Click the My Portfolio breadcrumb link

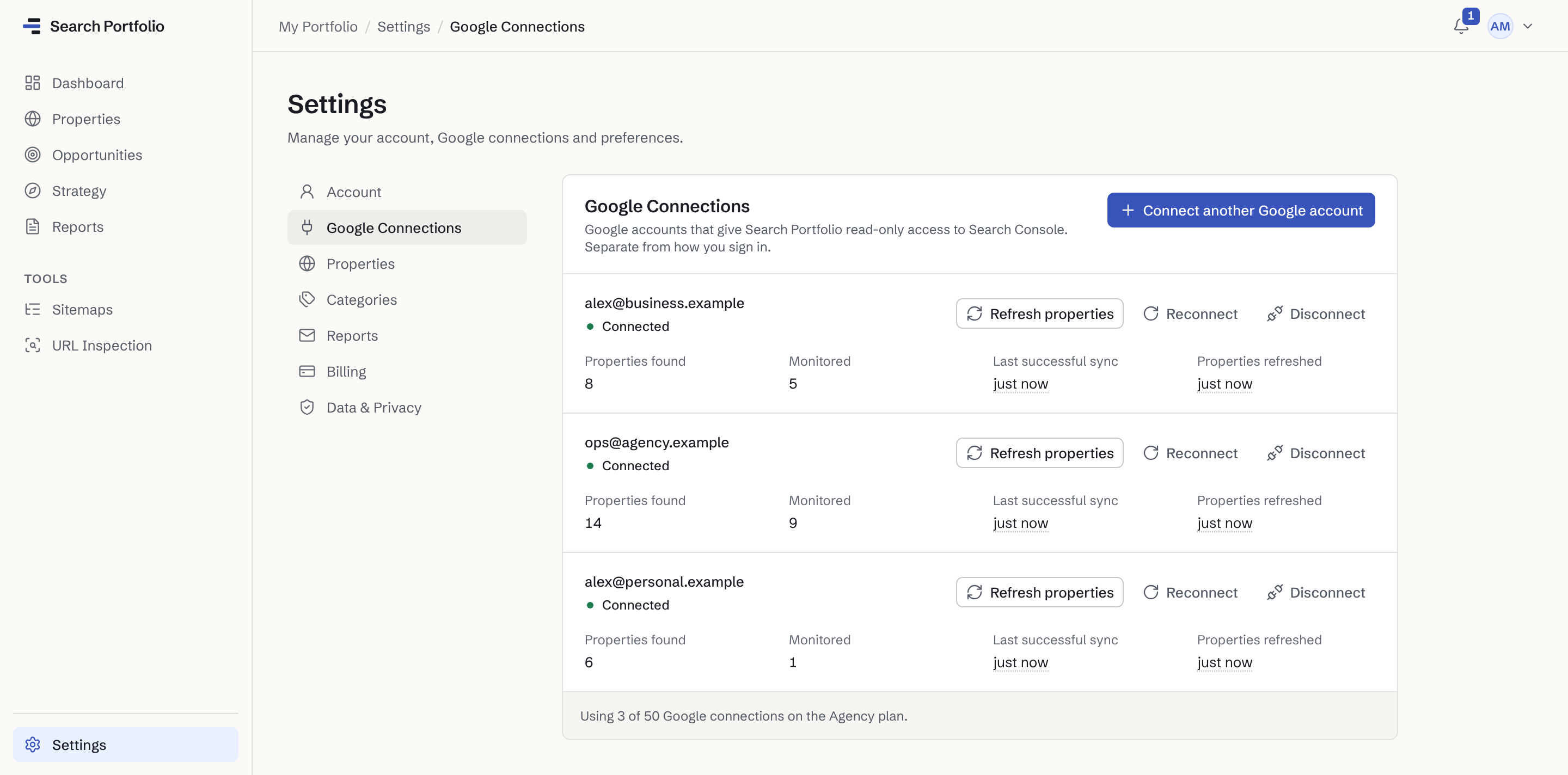tap(318, 26)
